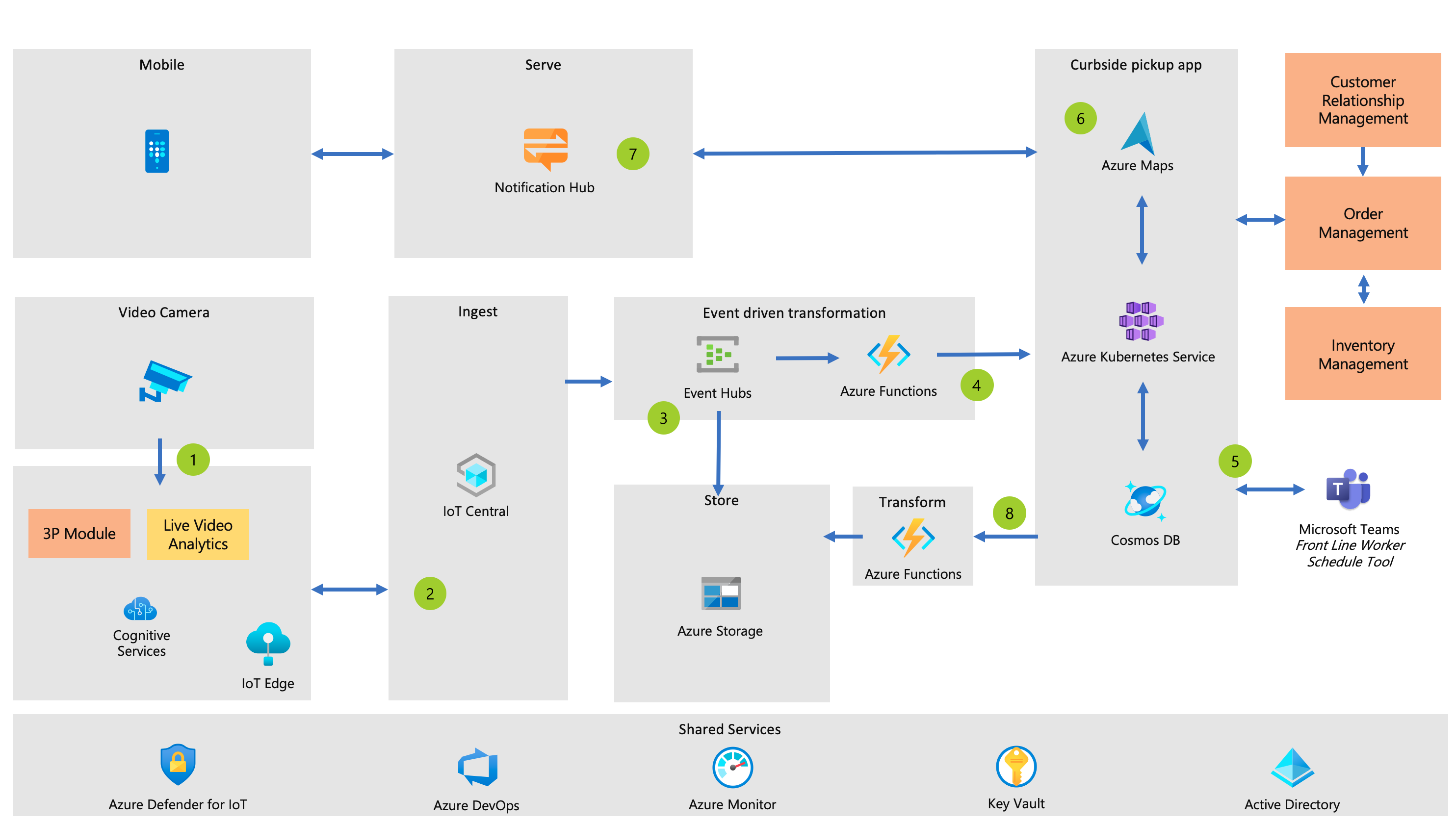Select the Order Management box
Image resolution: width=1456 pixels, height=823 pixels.
coord(1363,223)
